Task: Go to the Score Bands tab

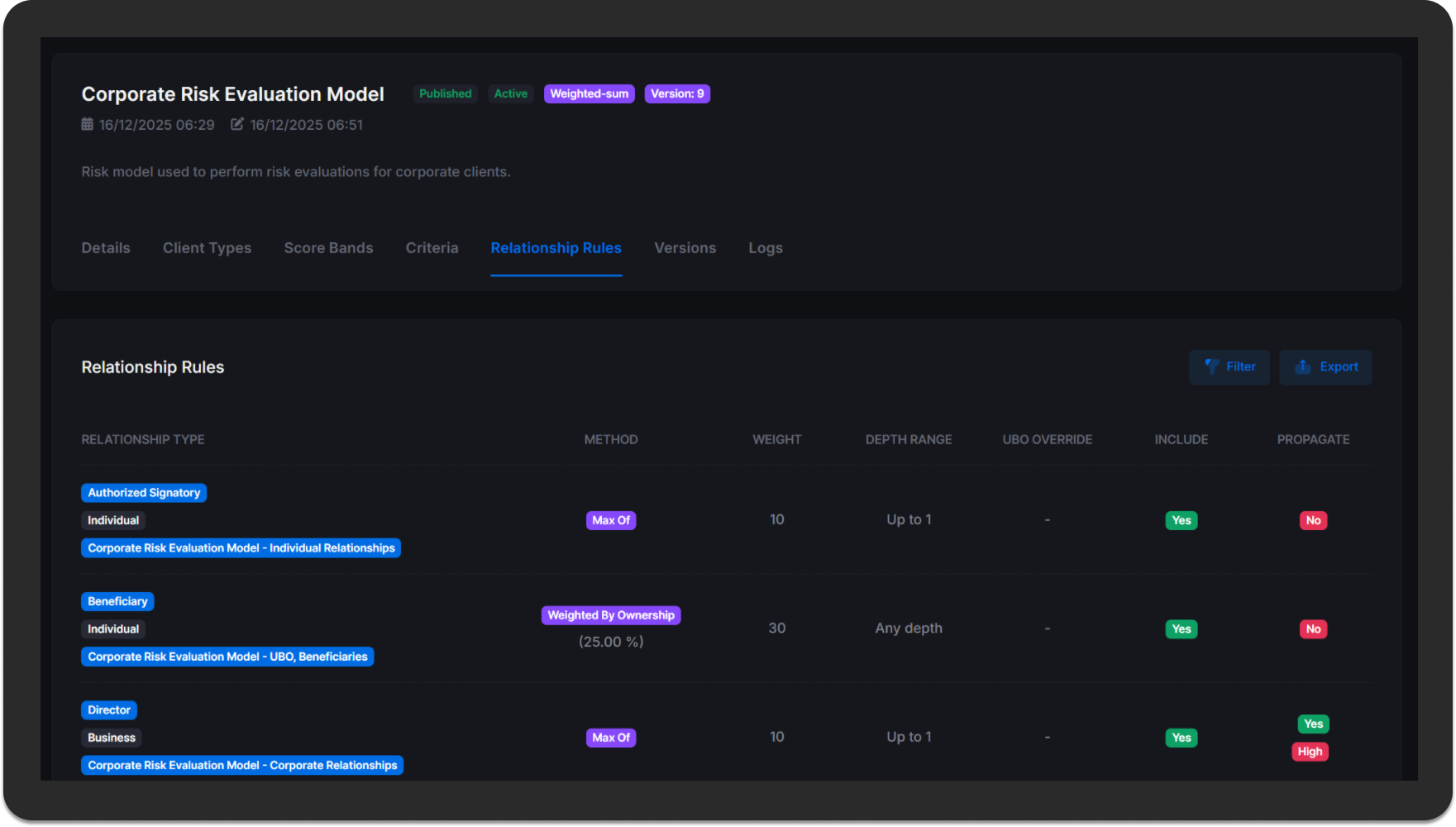Action: 328,248
